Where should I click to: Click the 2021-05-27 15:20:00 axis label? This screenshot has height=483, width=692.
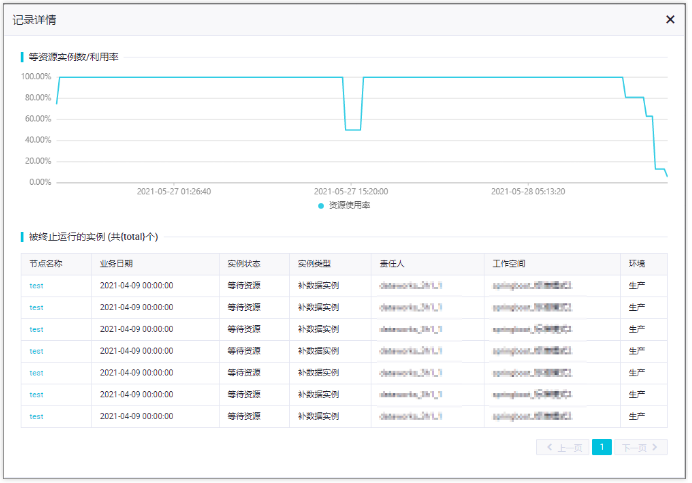tap(351, 192)
